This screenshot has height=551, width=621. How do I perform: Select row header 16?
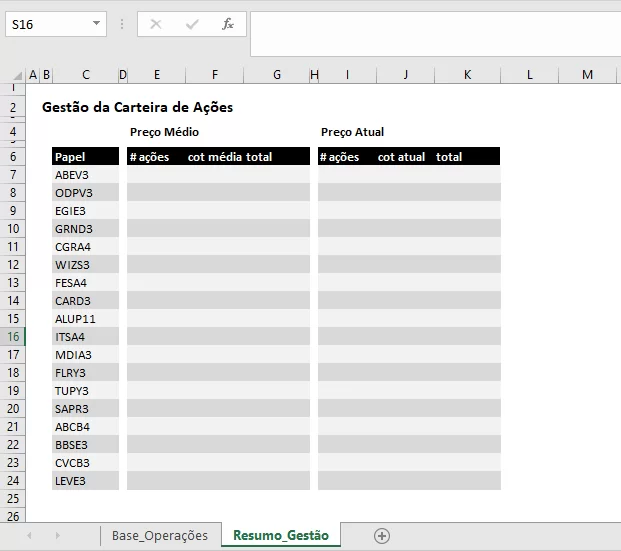click(x=13, y=337)
